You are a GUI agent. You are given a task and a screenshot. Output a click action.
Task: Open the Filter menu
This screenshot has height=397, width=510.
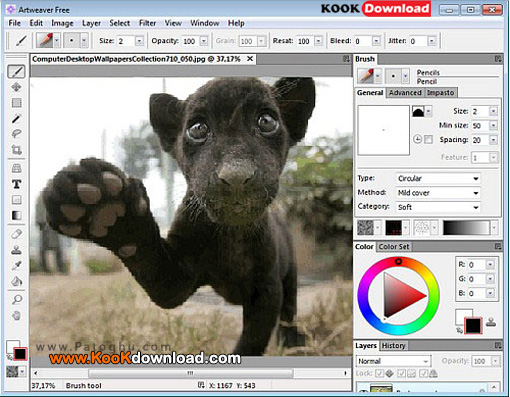coord(147,23)
